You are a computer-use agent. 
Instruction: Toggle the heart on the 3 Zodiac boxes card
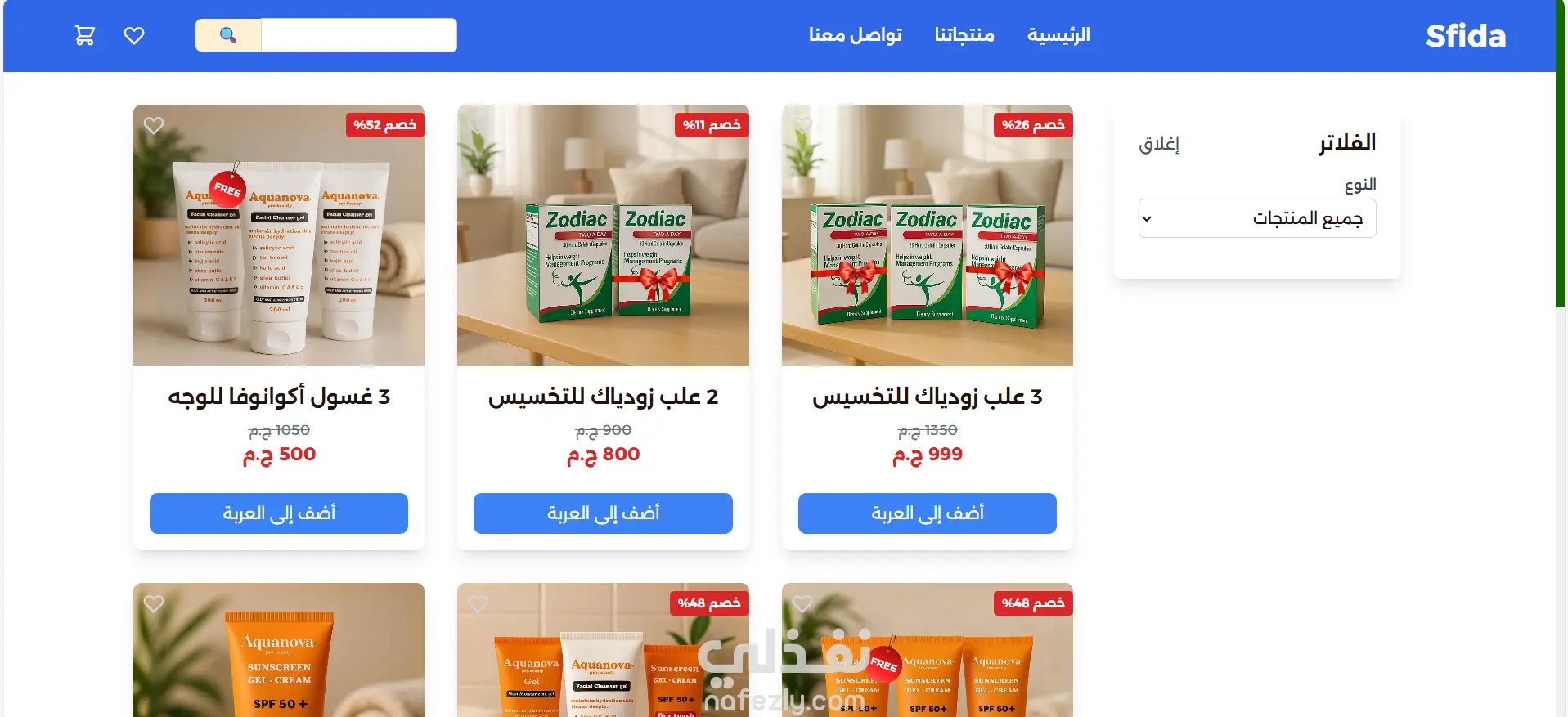(802, 125)
